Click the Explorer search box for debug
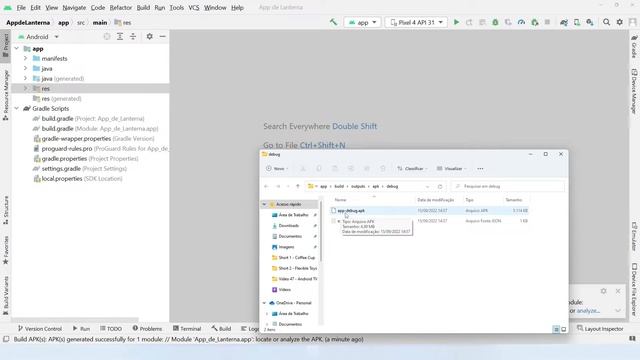This screenshot has width=640, height=360. [x=508, y=187]
